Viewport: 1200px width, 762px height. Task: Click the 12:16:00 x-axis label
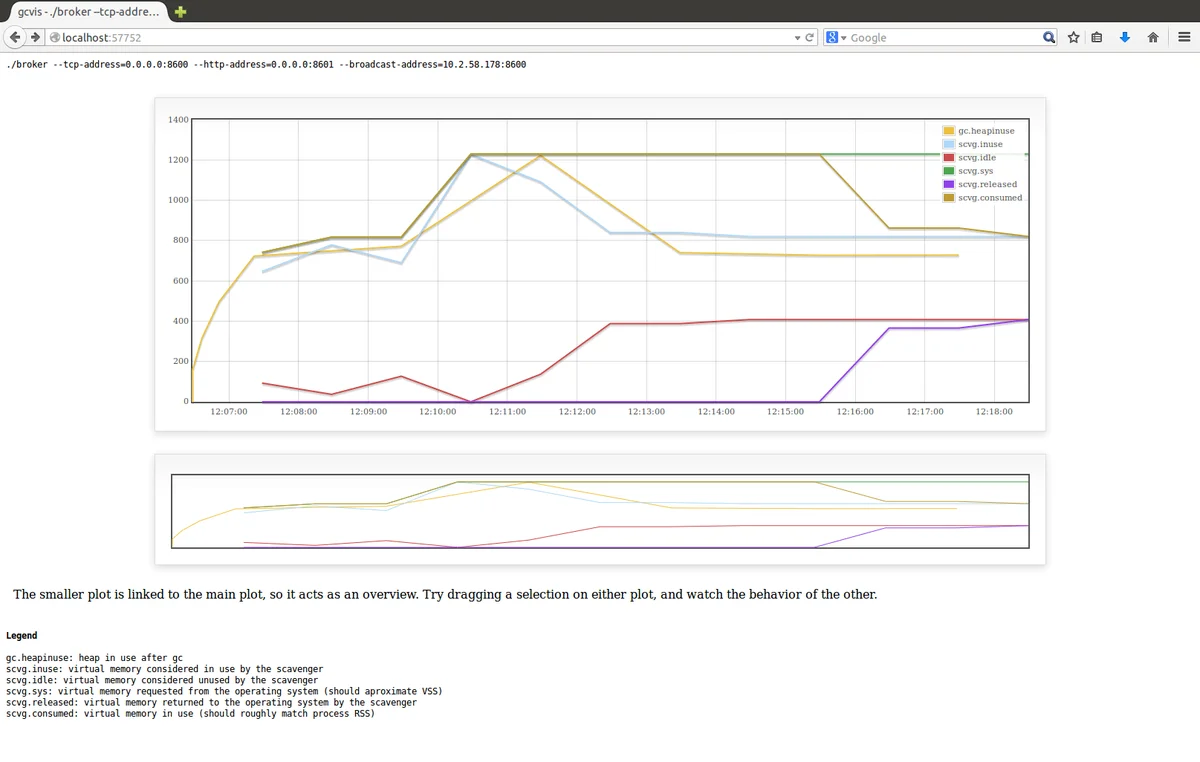[855, 411]
